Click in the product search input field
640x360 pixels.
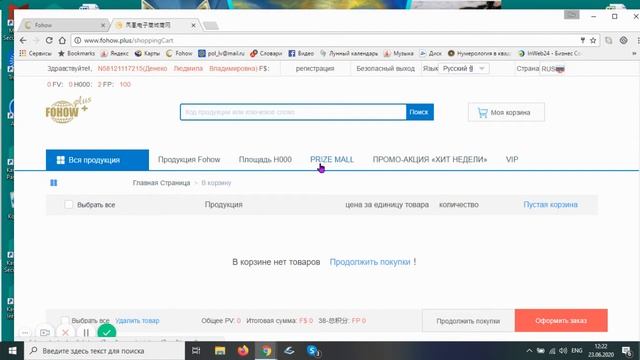293,112
